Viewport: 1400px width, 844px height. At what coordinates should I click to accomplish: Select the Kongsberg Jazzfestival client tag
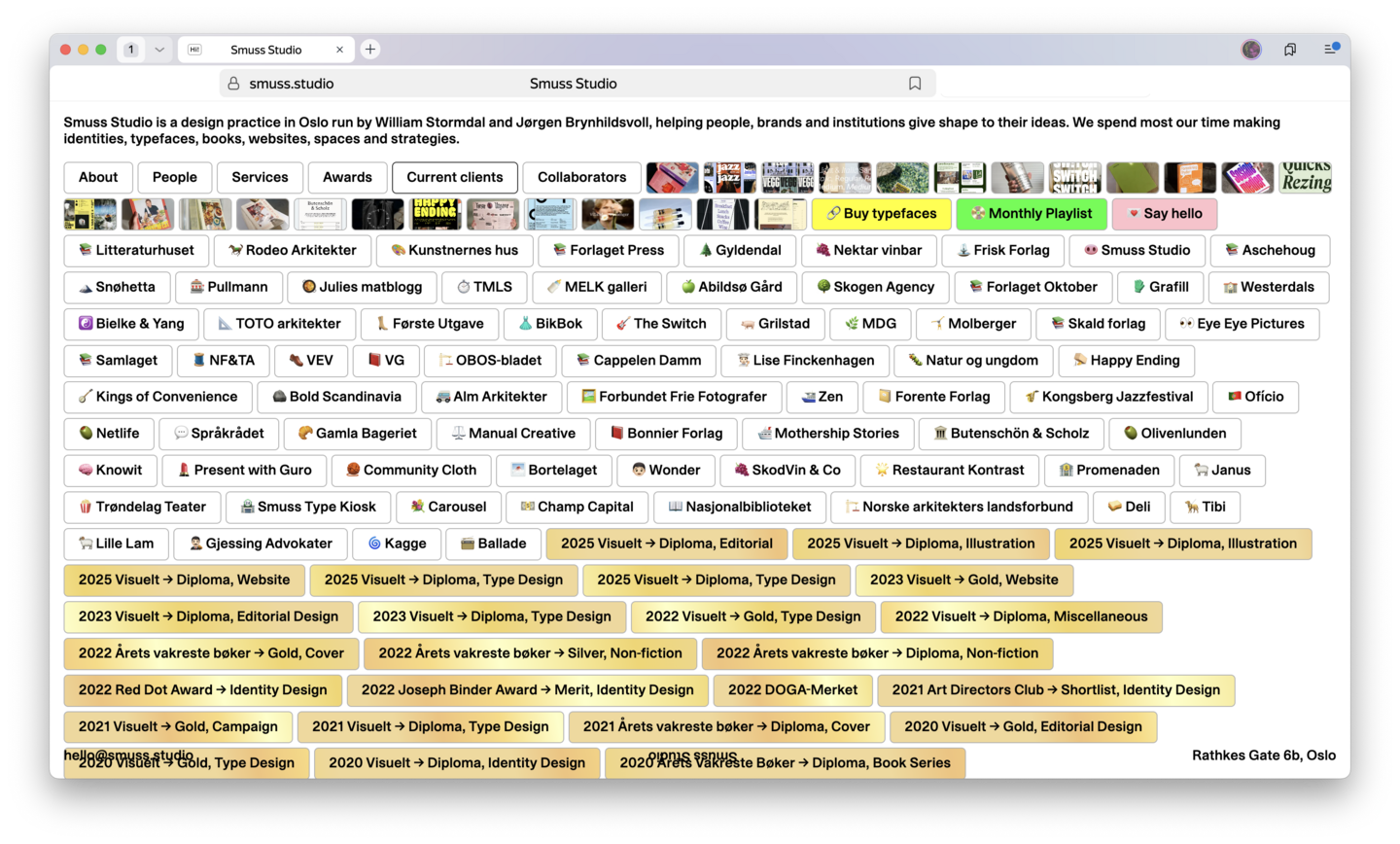coord(1109,397)
